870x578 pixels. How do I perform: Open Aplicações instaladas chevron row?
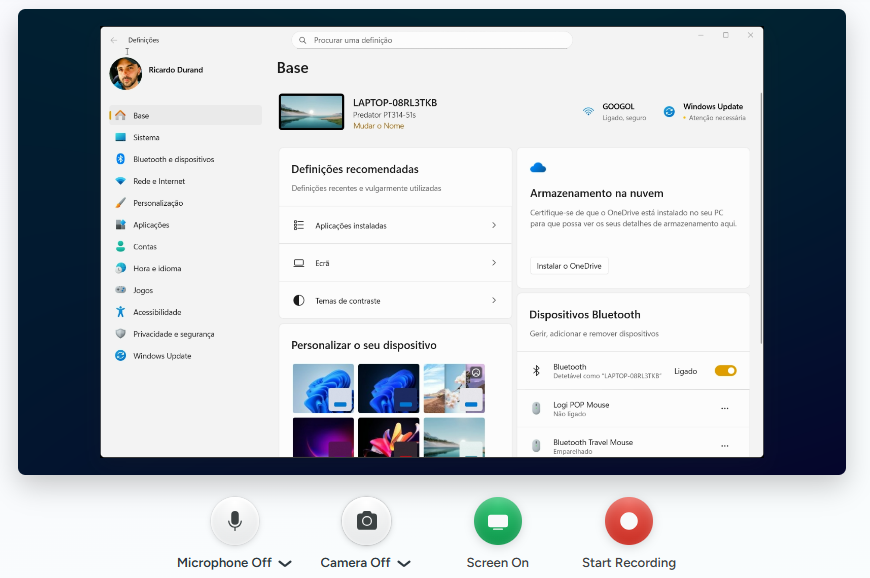click(x=395, y=226)
